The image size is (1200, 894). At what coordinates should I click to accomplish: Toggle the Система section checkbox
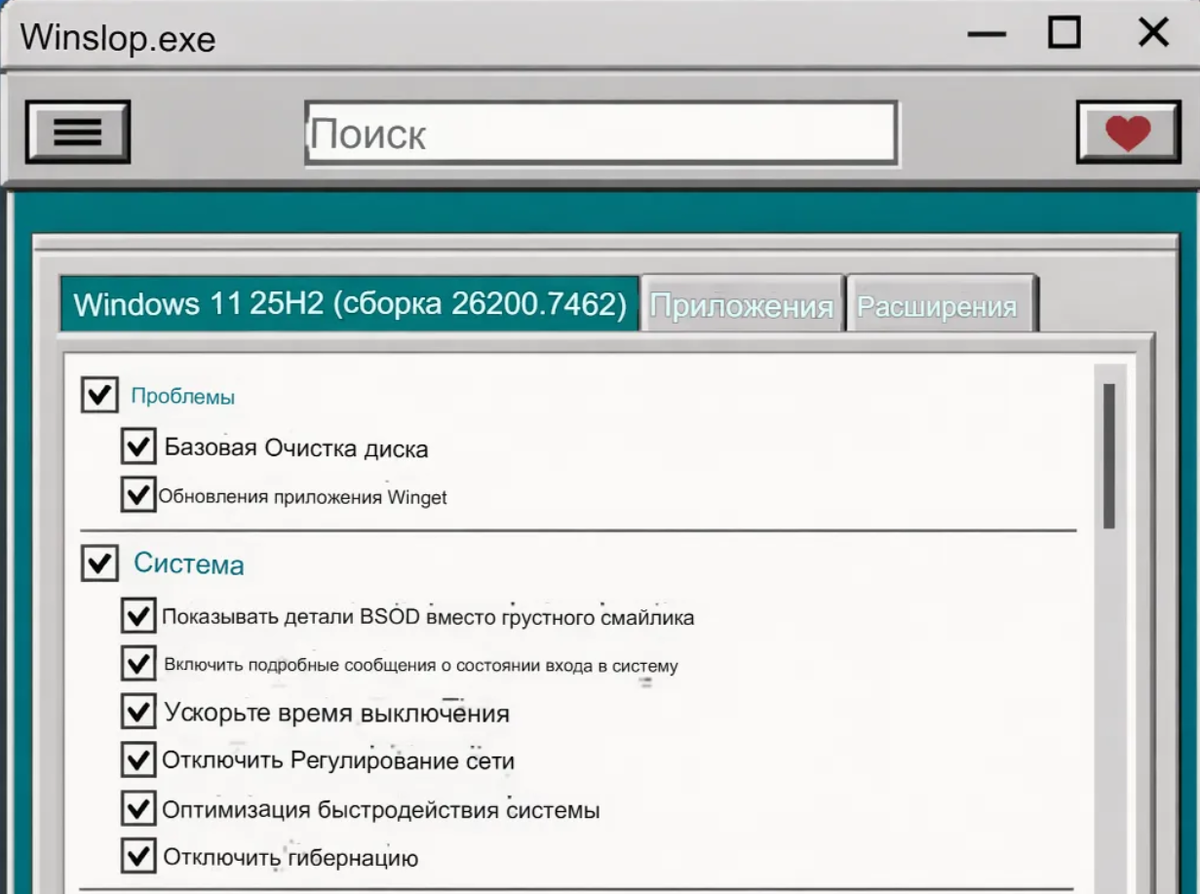(99, 563)
